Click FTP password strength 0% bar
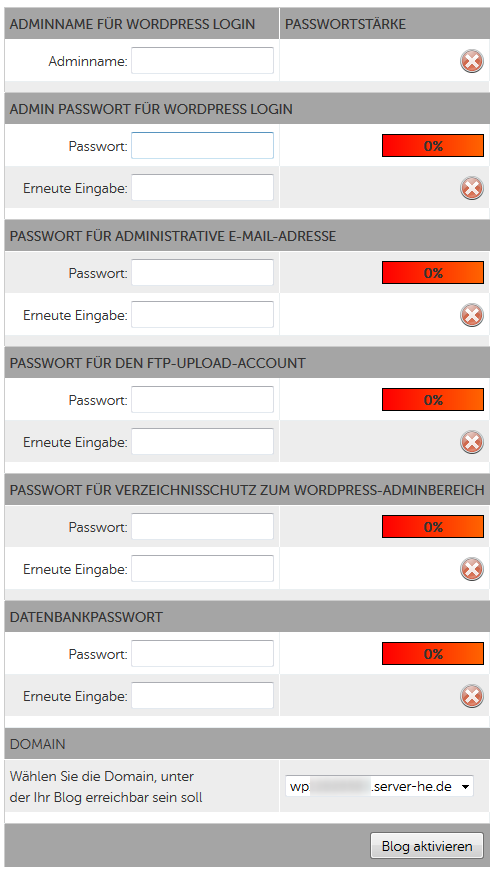The height and width of the screenshot is (873, 494). [x=433, y=400]
